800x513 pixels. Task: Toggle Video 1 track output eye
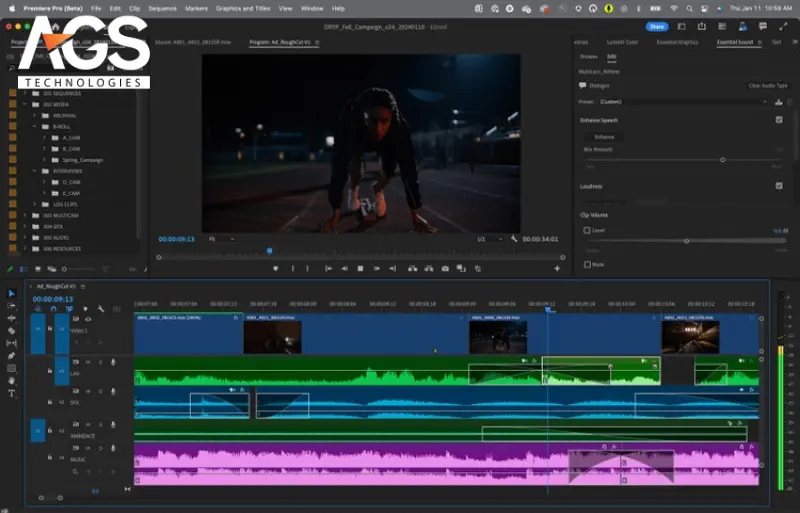pos(88,319)
